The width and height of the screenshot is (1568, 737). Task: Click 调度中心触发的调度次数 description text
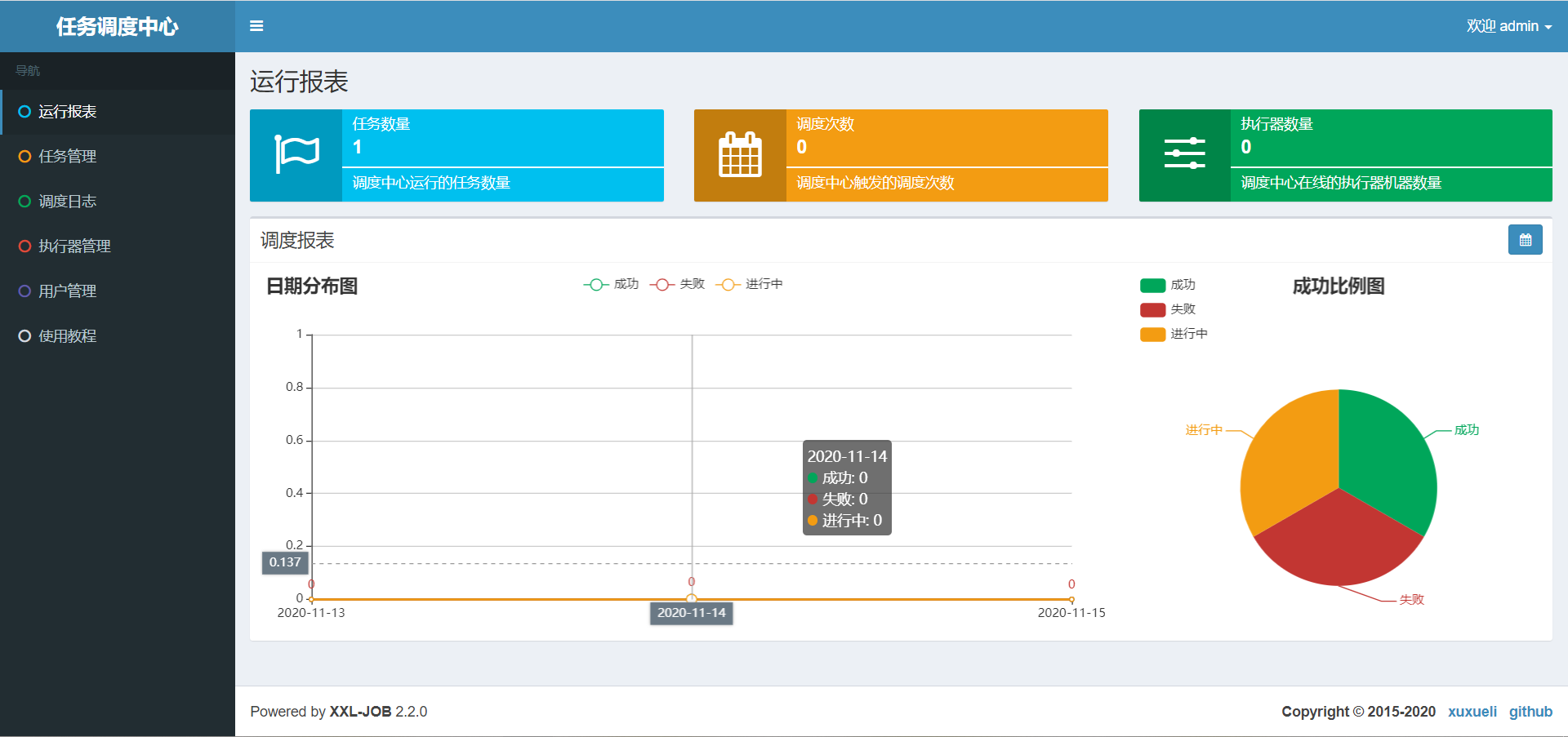coord(875,183)
